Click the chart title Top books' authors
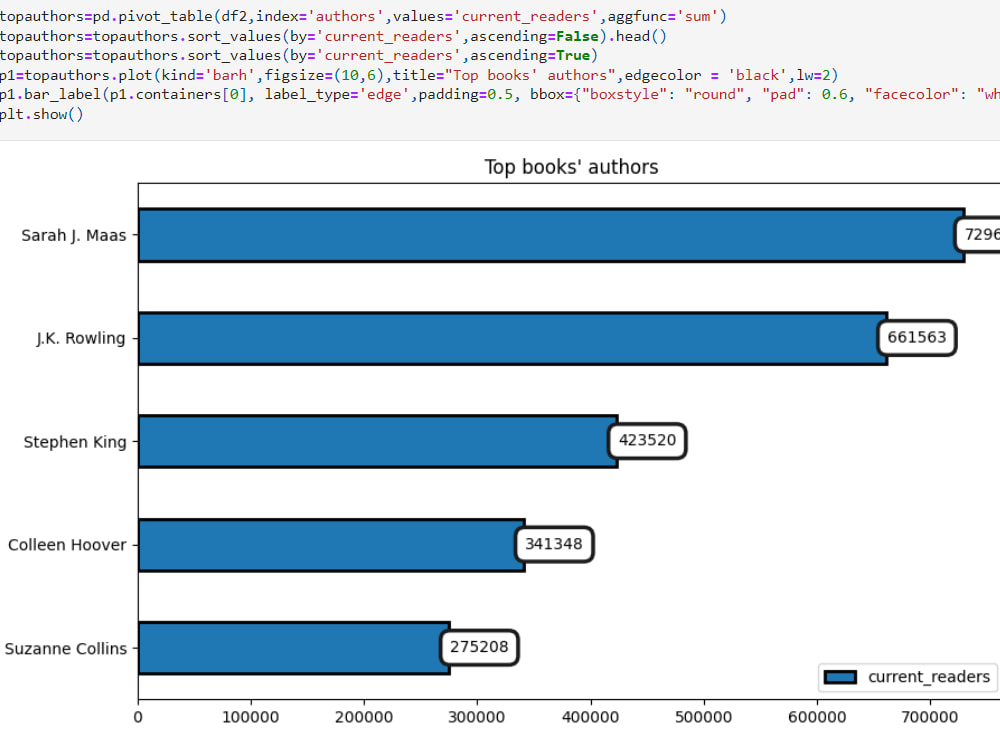 [571, 167]
